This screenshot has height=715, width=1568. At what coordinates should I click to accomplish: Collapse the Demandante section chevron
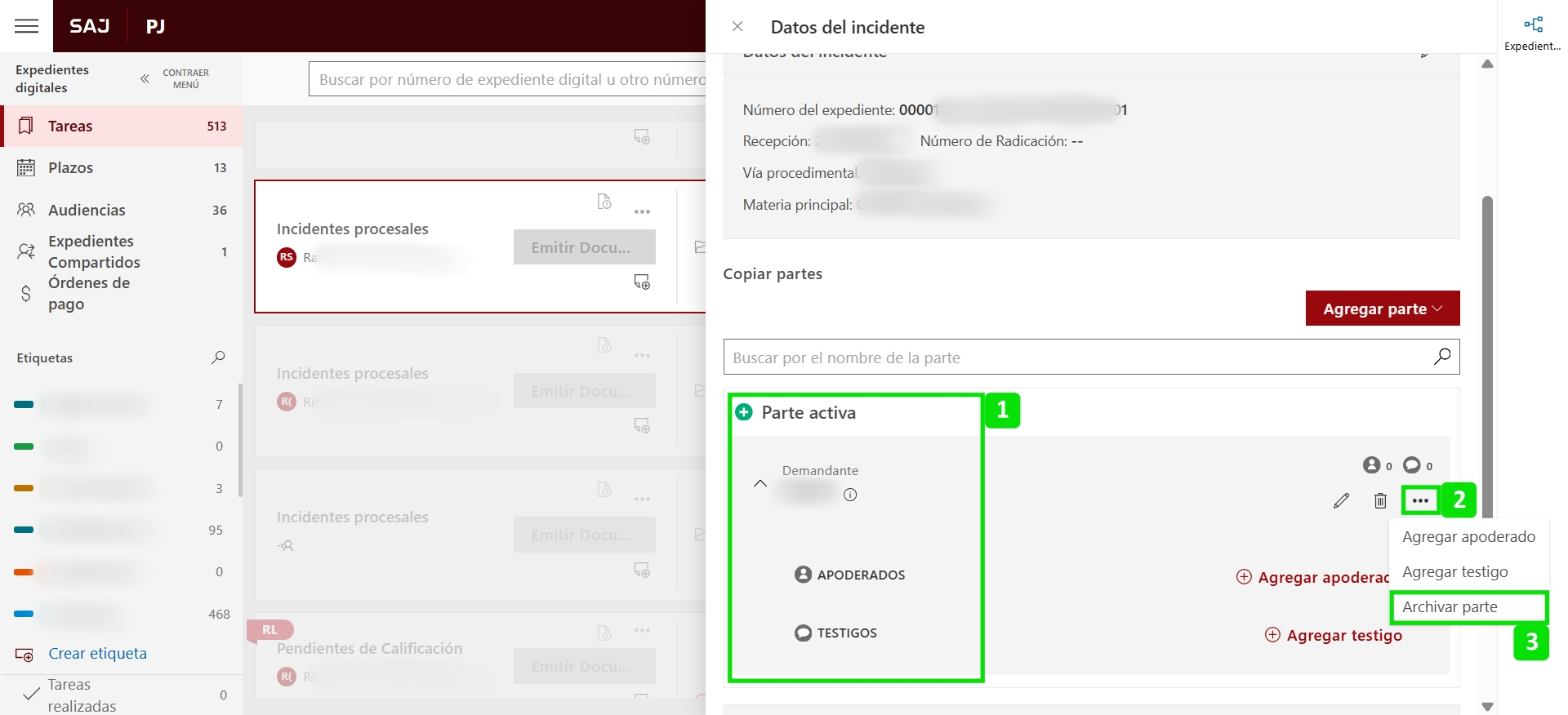[760, 483]
